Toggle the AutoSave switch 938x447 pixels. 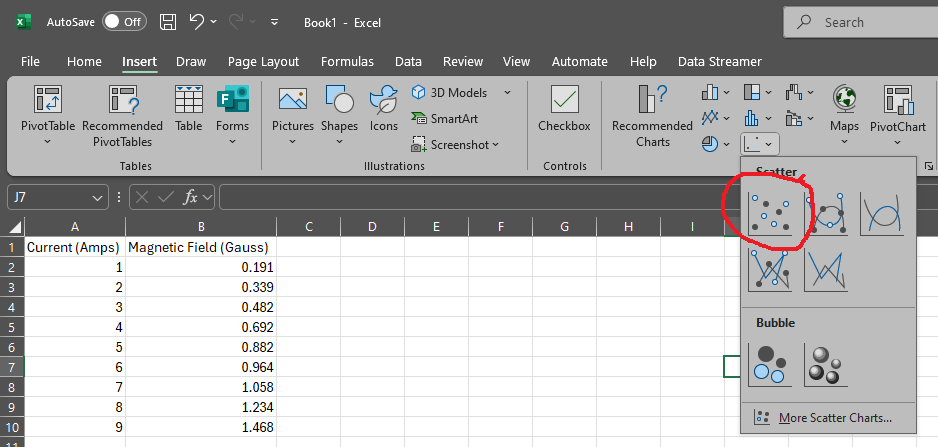(124, 22)
